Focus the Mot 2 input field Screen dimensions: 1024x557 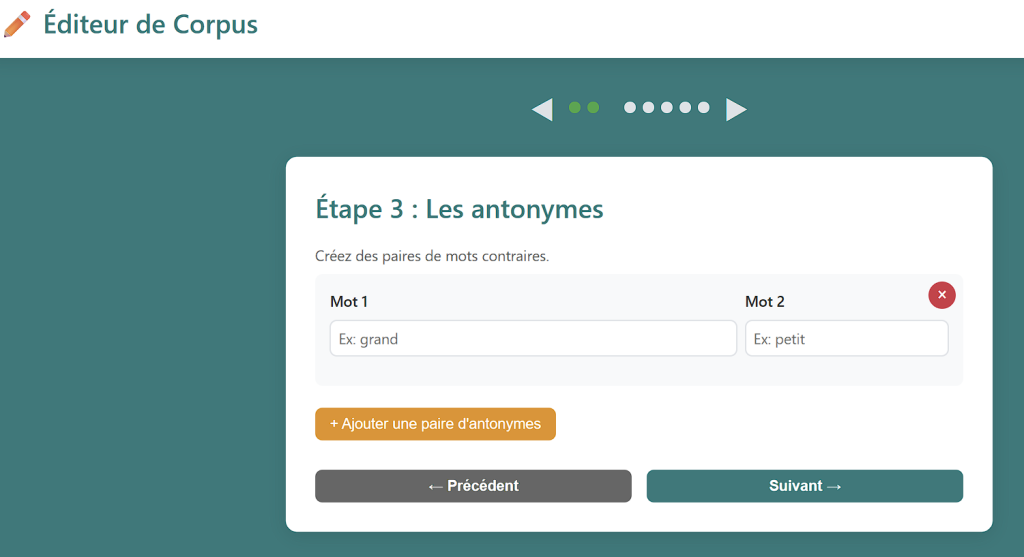pos(846,339)
